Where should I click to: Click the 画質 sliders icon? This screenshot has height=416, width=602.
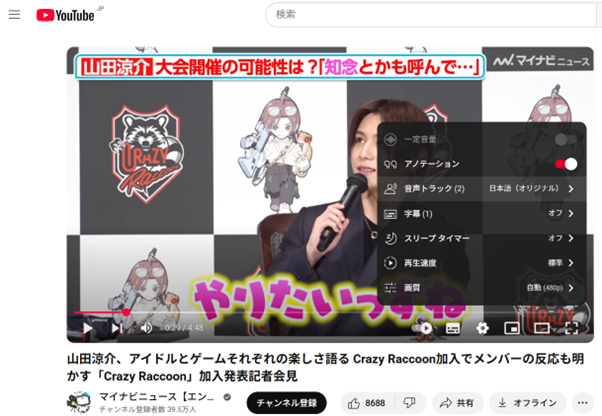coord(390,287)
